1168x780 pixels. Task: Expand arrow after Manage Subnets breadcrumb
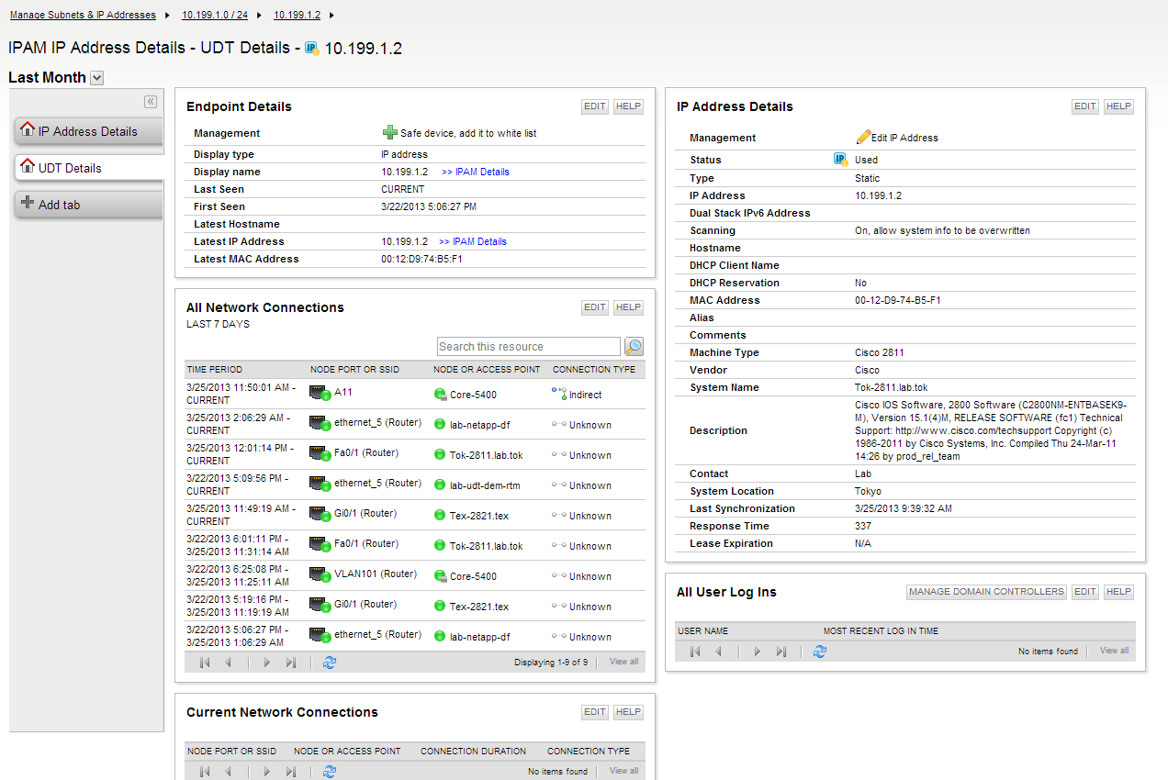(167, 15)
